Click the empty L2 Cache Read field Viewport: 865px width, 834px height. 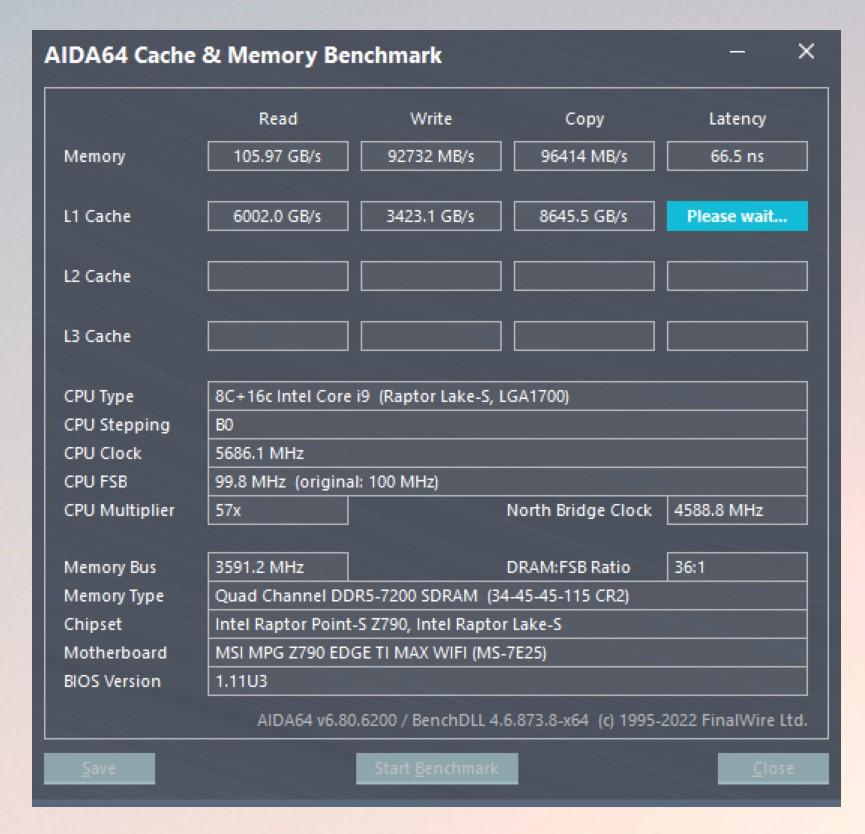pos(278,276)
